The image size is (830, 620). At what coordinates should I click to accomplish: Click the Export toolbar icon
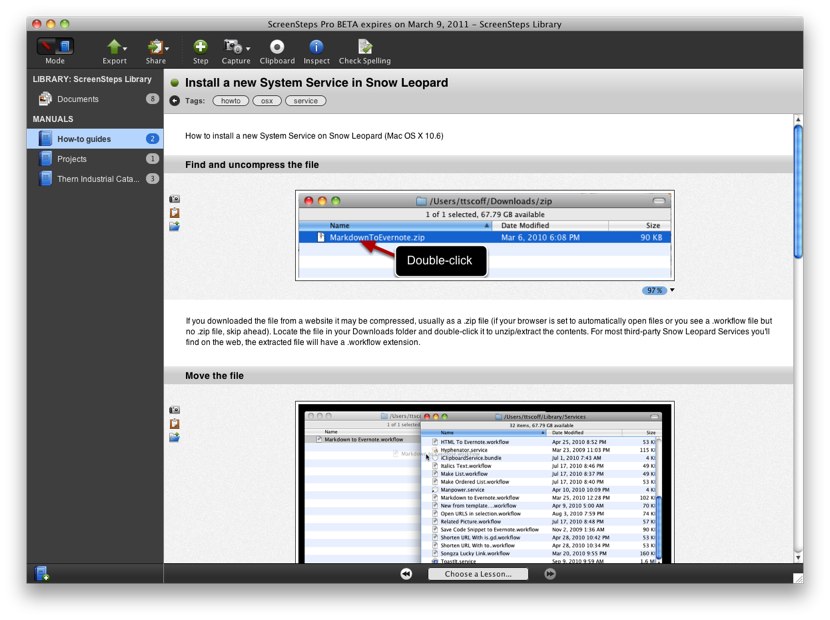pyautogui.click(x=114, y=46)
